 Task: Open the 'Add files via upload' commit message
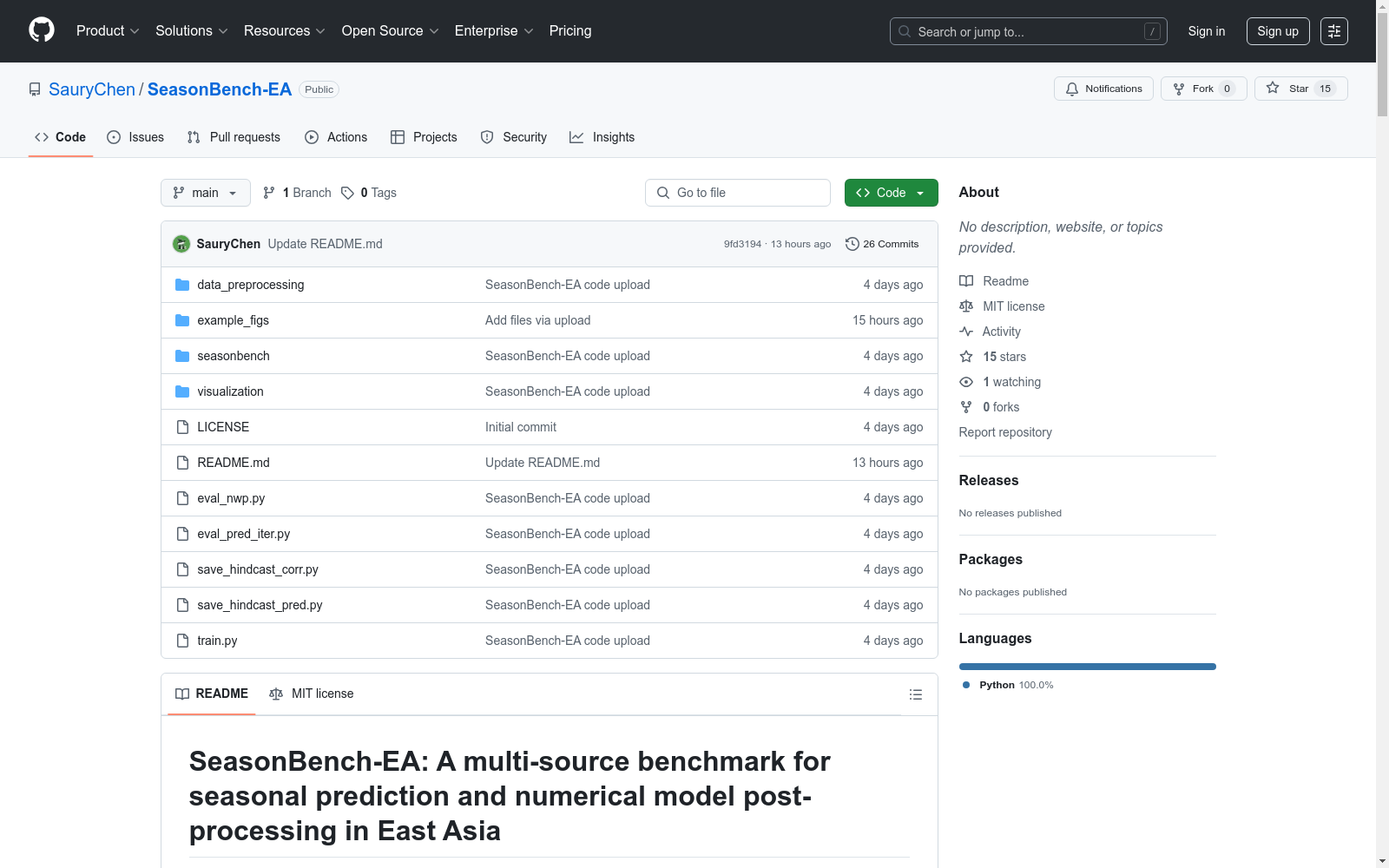coord(538,320)
